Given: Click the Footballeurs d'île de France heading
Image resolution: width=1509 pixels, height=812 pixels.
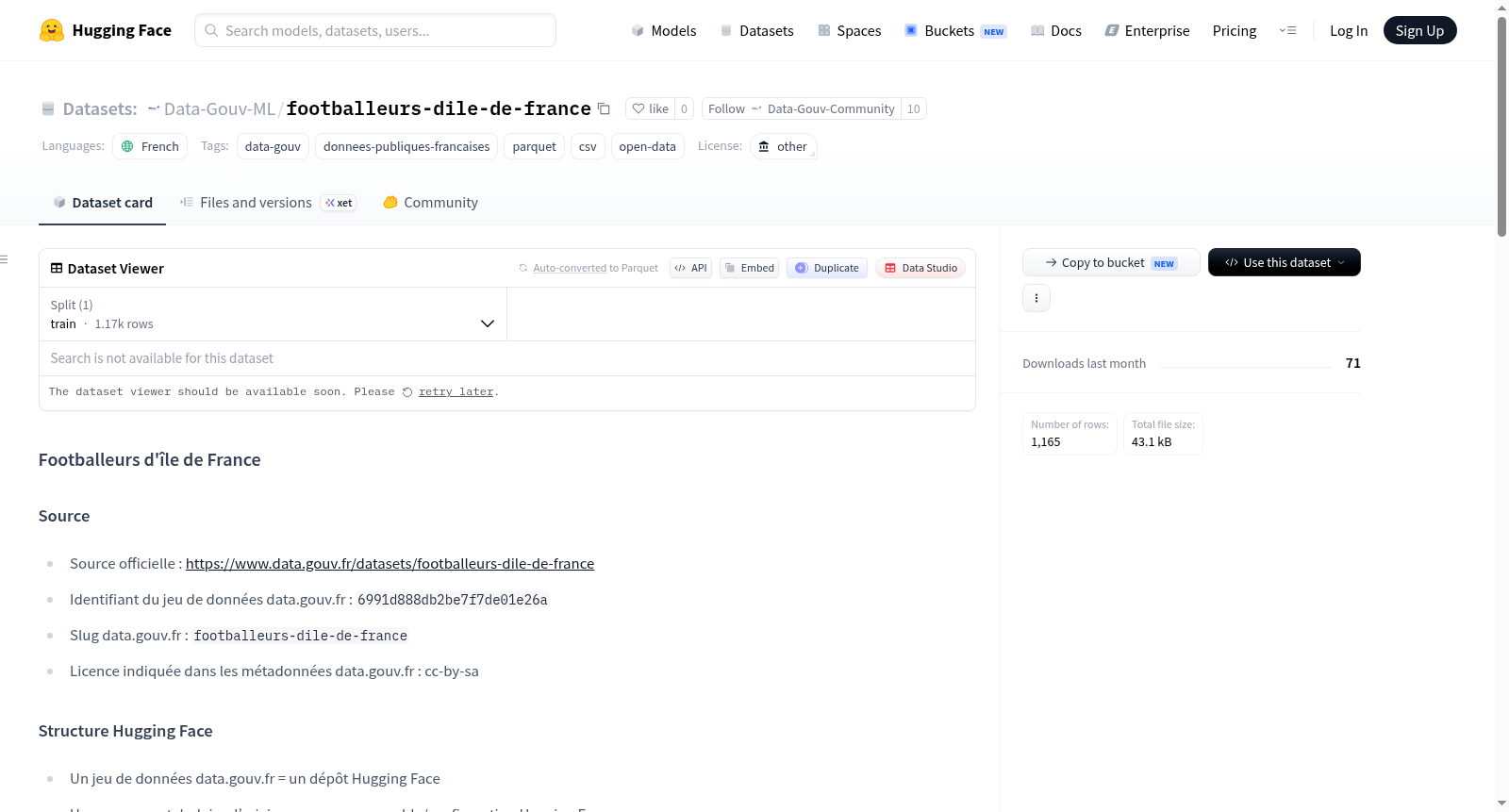Looking at the screenshot, I should tap(150, 460).
